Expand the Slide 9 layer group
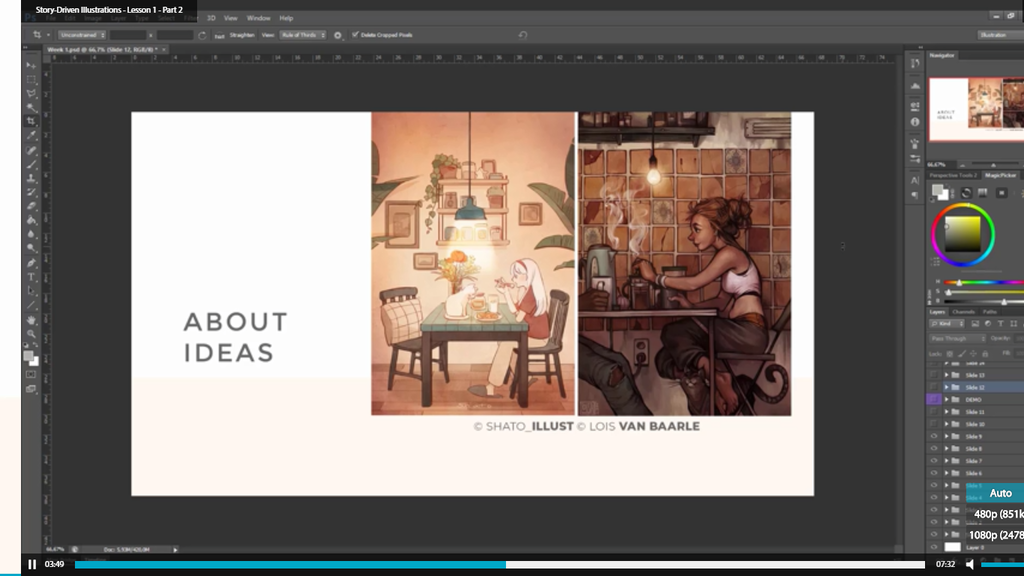The image size is (1024, 576). click(x=946, y=436)
